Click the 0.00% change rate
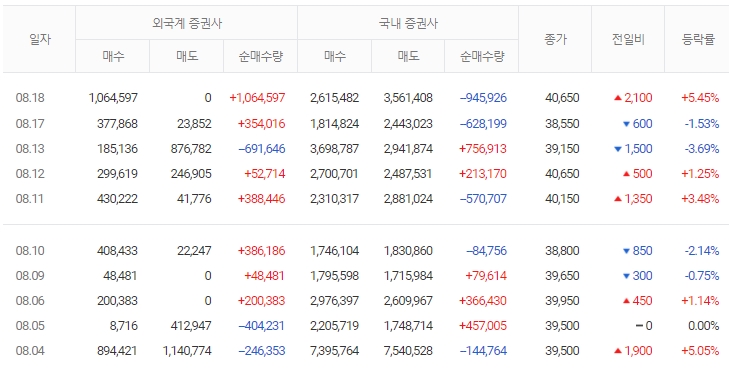The image size is (729, 371). click(x=703, y=326)
